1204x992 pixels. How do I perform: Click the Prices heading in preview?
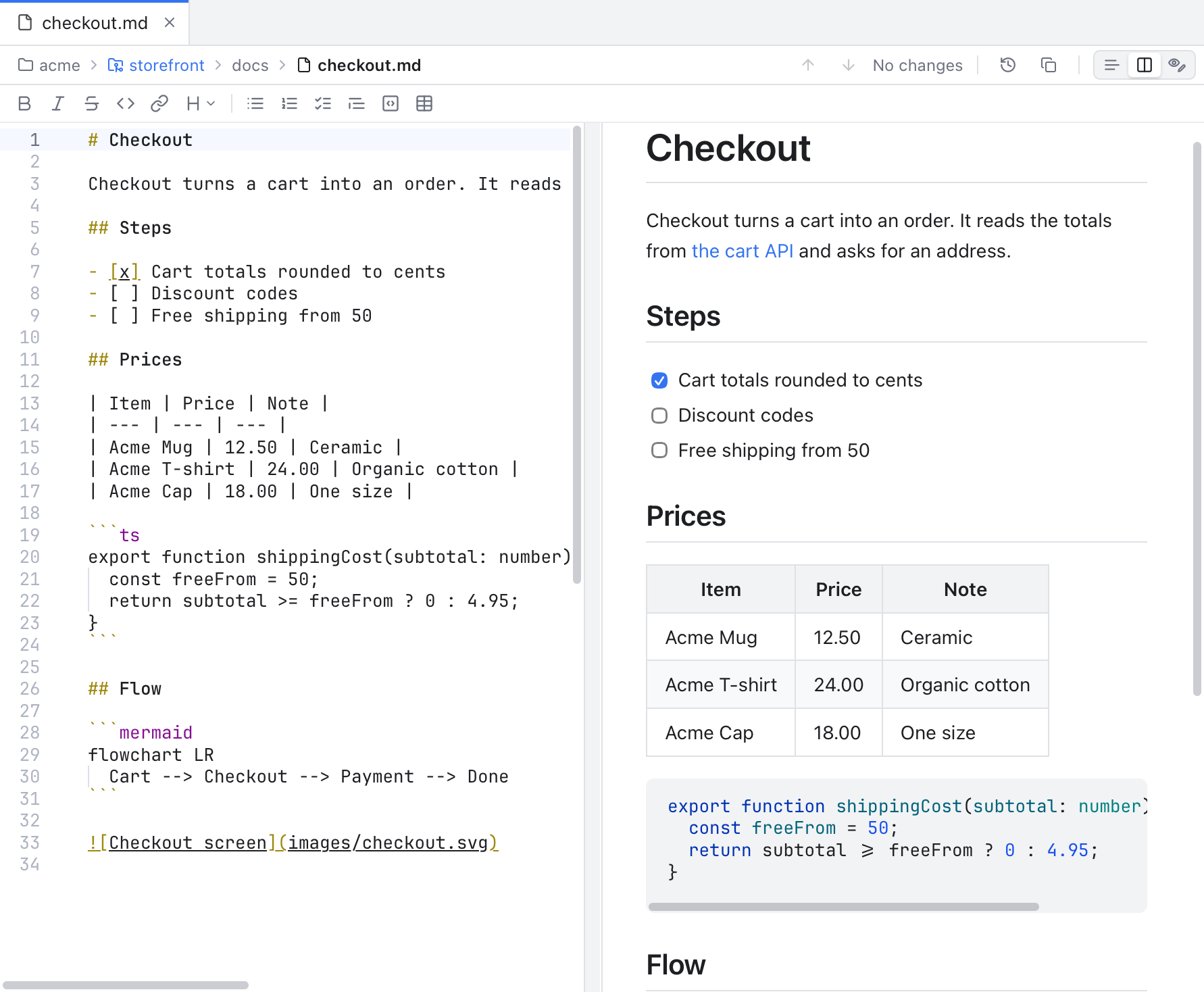[x=686, y=516]
